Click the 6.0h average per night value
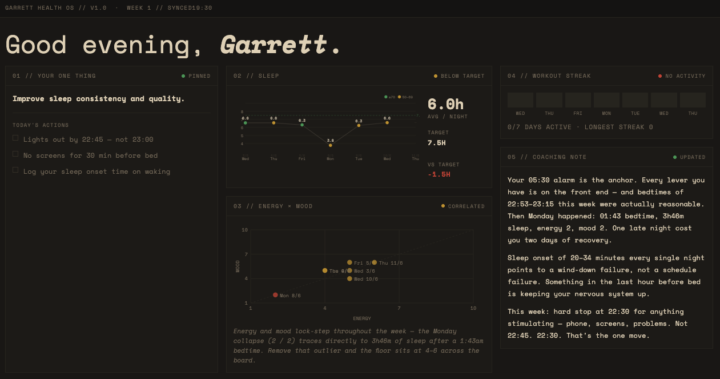Viewport: 720px width, 379px height. tap(445, 104)
